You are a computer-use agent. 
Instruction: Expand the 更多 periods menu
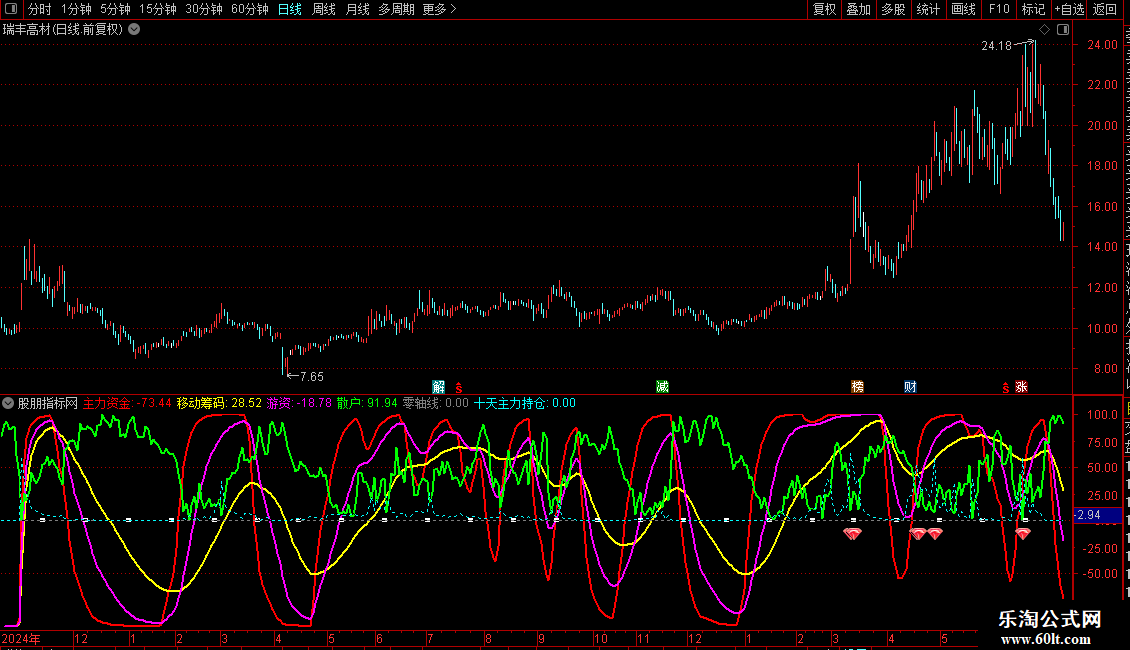[440, 9]
